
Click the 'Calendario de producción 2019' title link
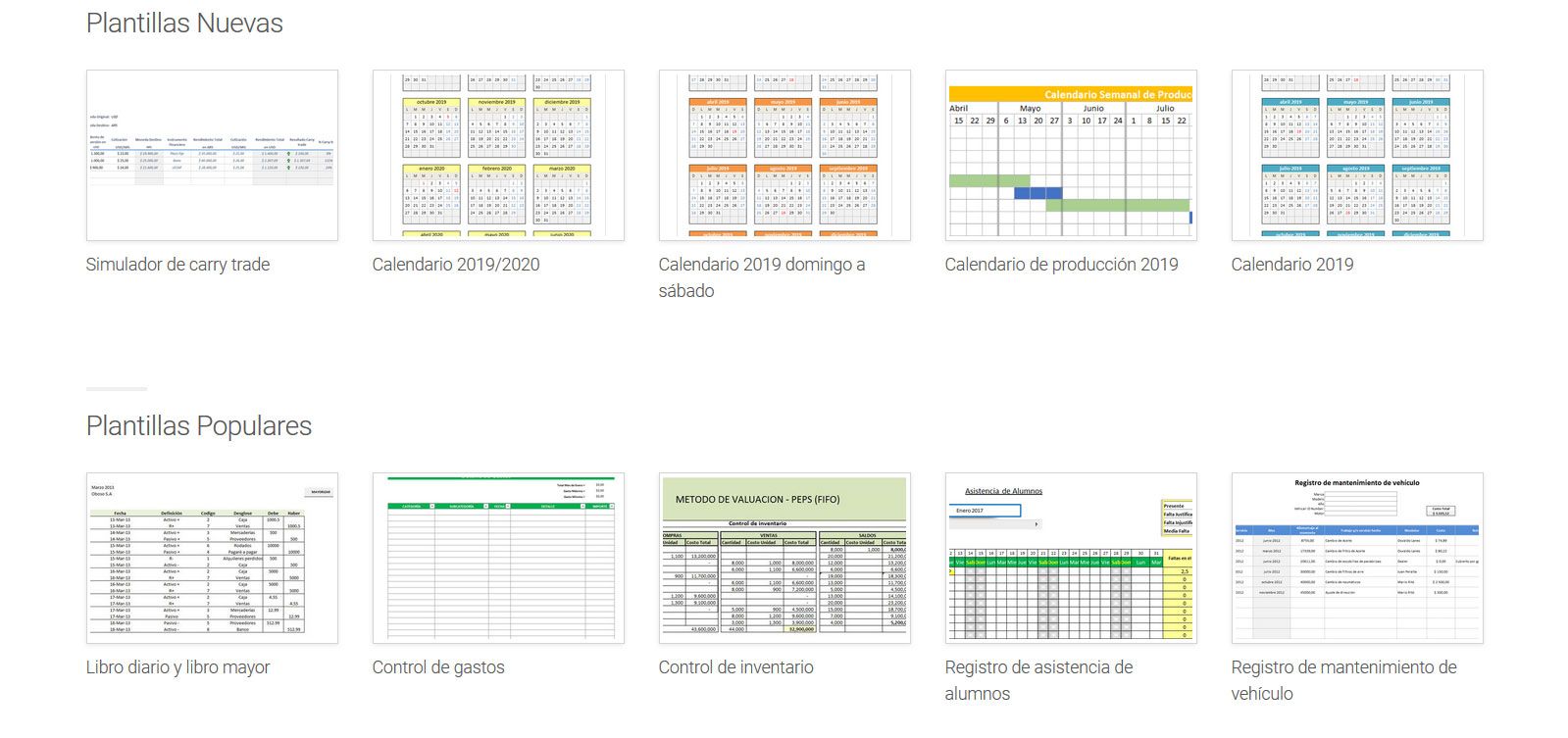pyautogui.click(x=1062, y=265)
